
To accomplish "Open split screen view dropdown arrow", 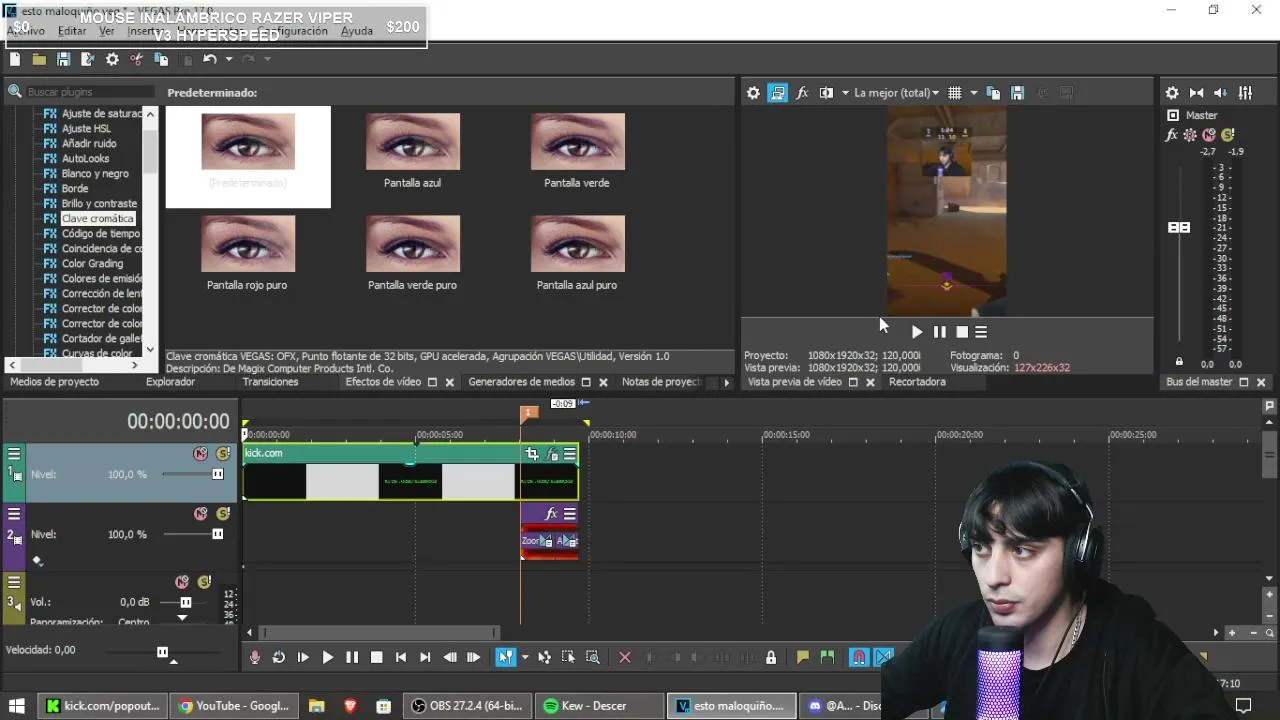I will click(845, 93).
